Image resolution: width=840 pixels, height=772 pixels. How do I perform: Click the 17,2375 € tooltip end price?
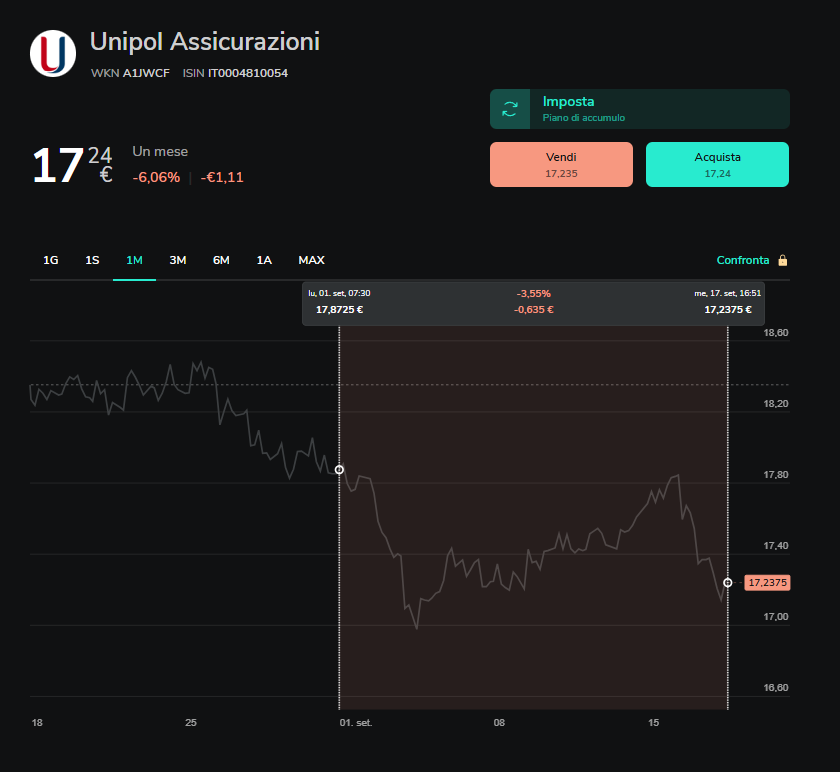[x=728, y=310]
